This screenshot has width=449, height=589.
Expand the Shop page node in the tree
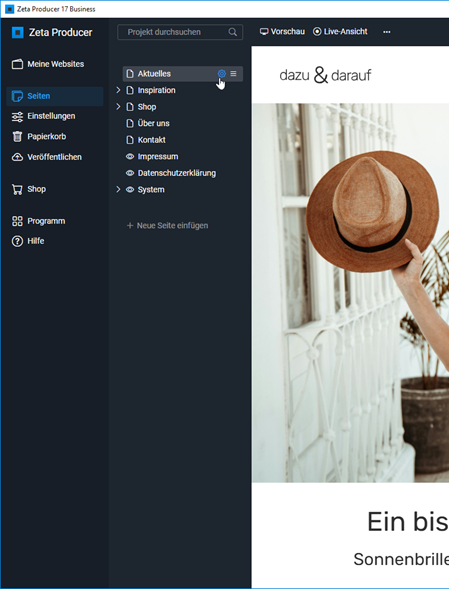(118, 107)
